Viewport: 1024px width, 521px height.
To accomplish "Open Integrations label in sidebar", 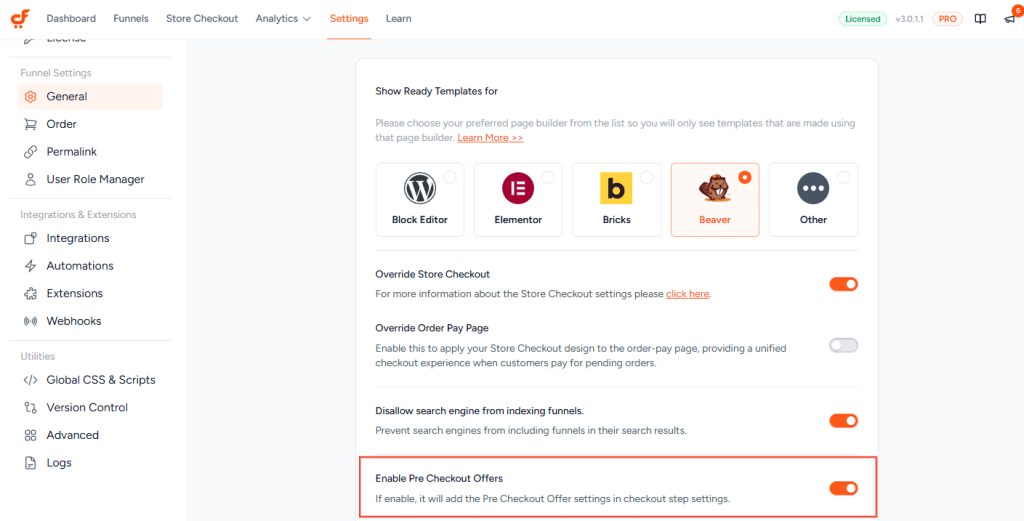I will point(78,238).
